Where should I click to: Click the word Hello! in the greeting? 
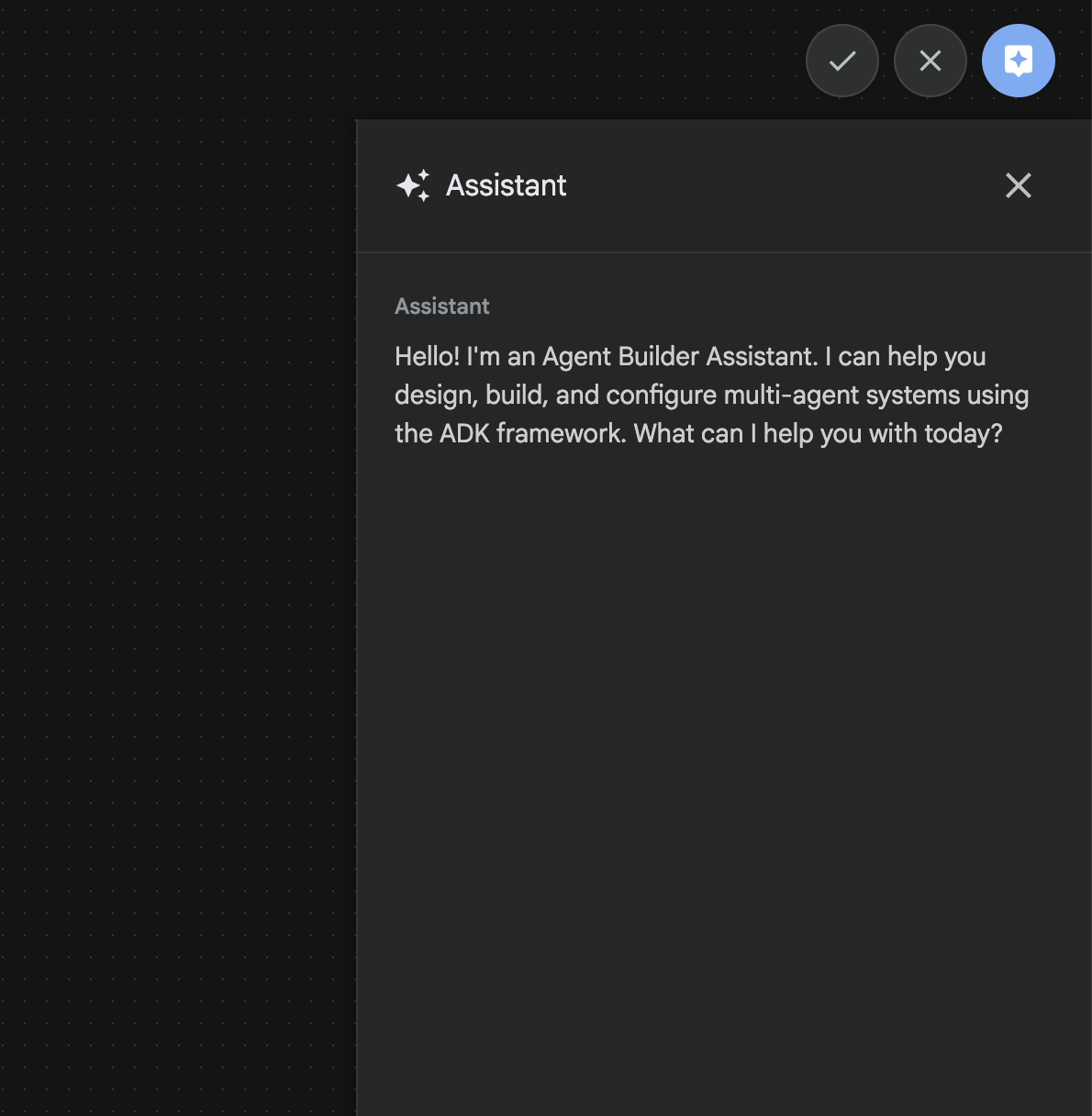[x=427, y=356]
